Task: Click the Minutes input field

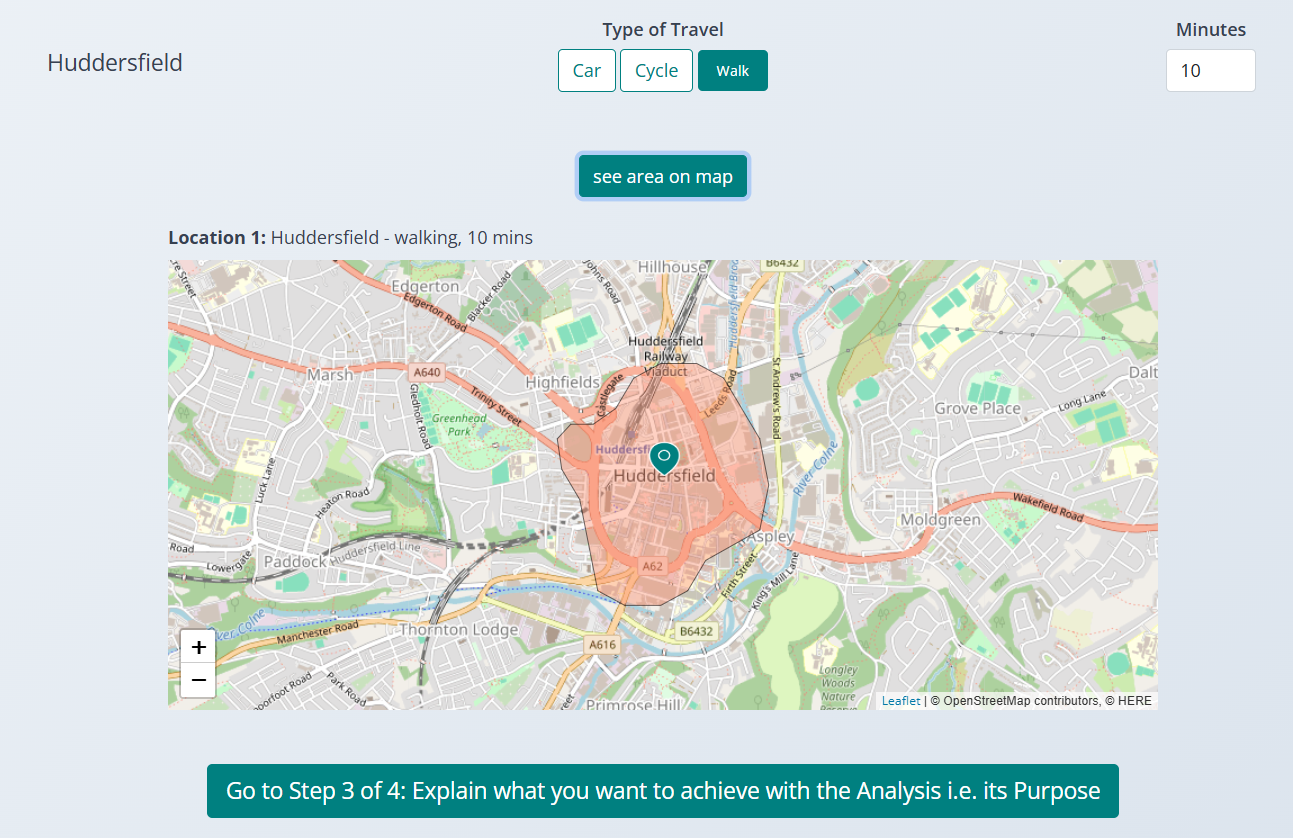Action: (1210, 71)
